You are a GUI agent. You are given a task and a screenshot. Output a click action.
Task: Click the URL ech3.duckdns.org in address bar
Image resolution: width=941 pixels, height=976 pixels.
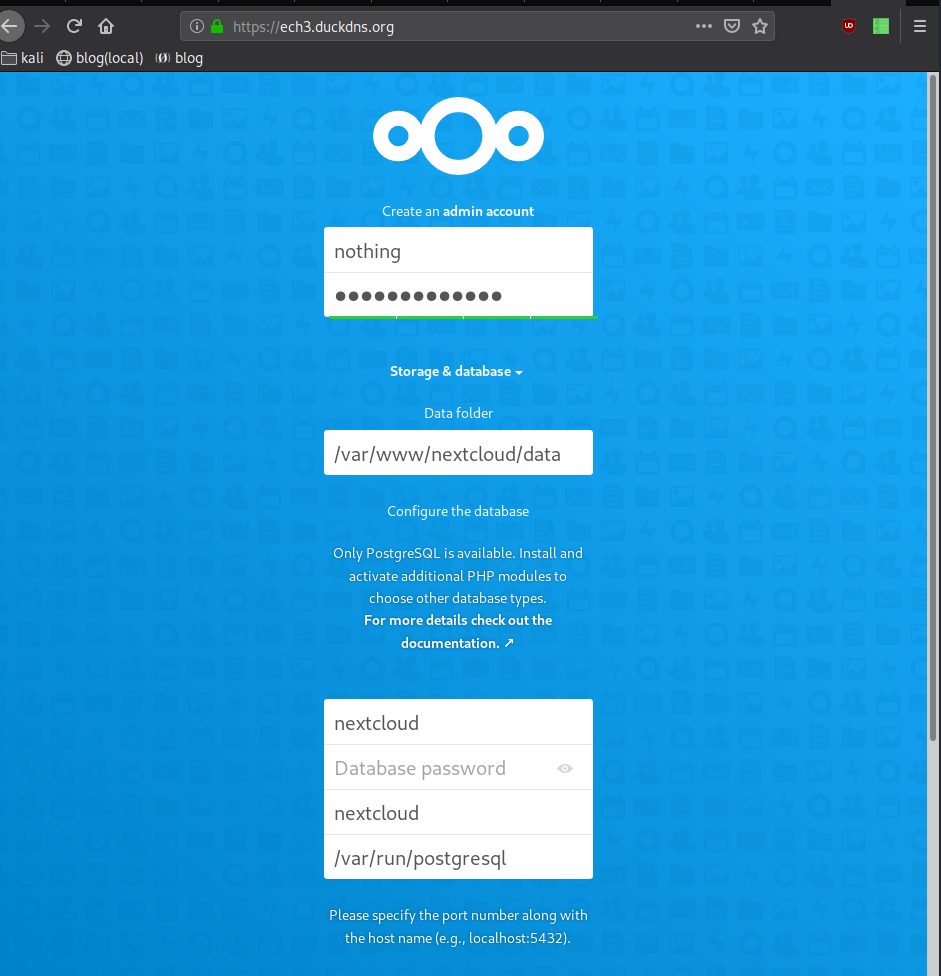(313, 27)
